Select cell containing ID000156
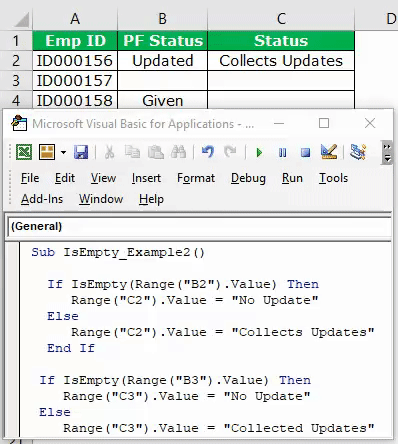Viewport: 398px width, 444px height. coord(75,61)
